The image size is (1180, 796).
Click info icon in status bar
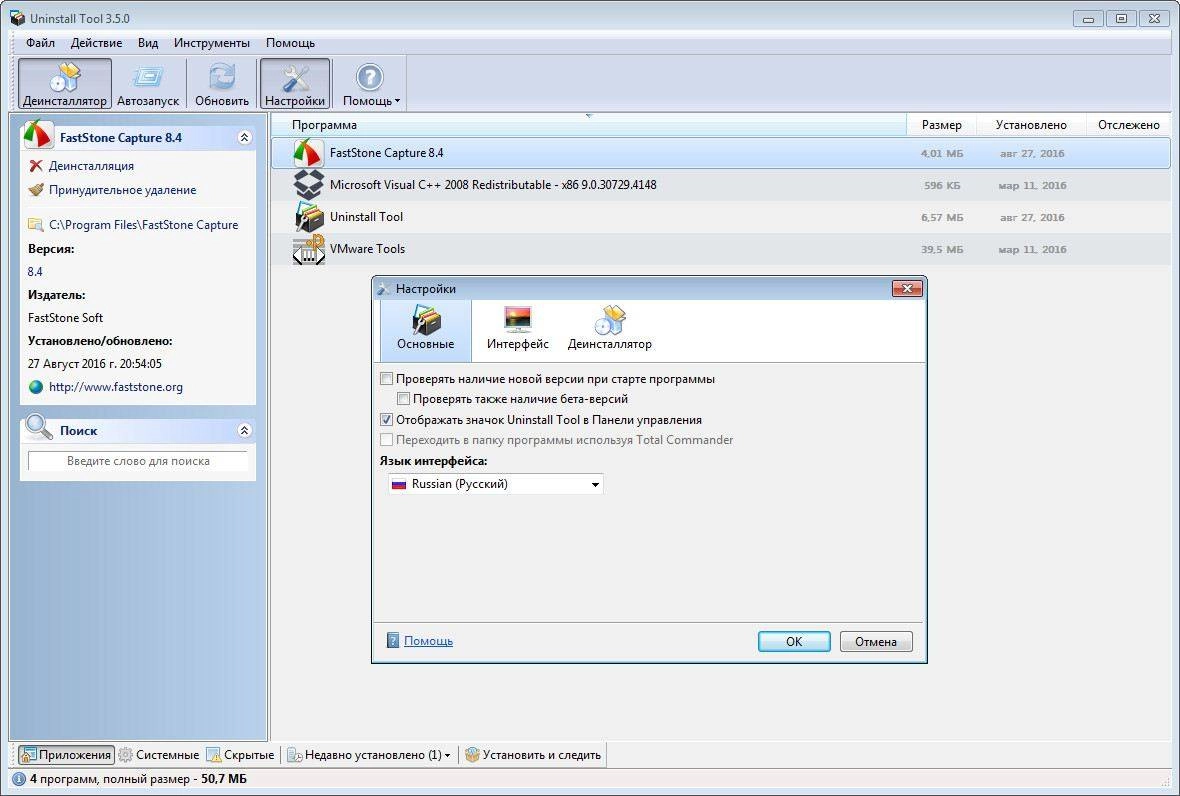(x=19, y=779)
